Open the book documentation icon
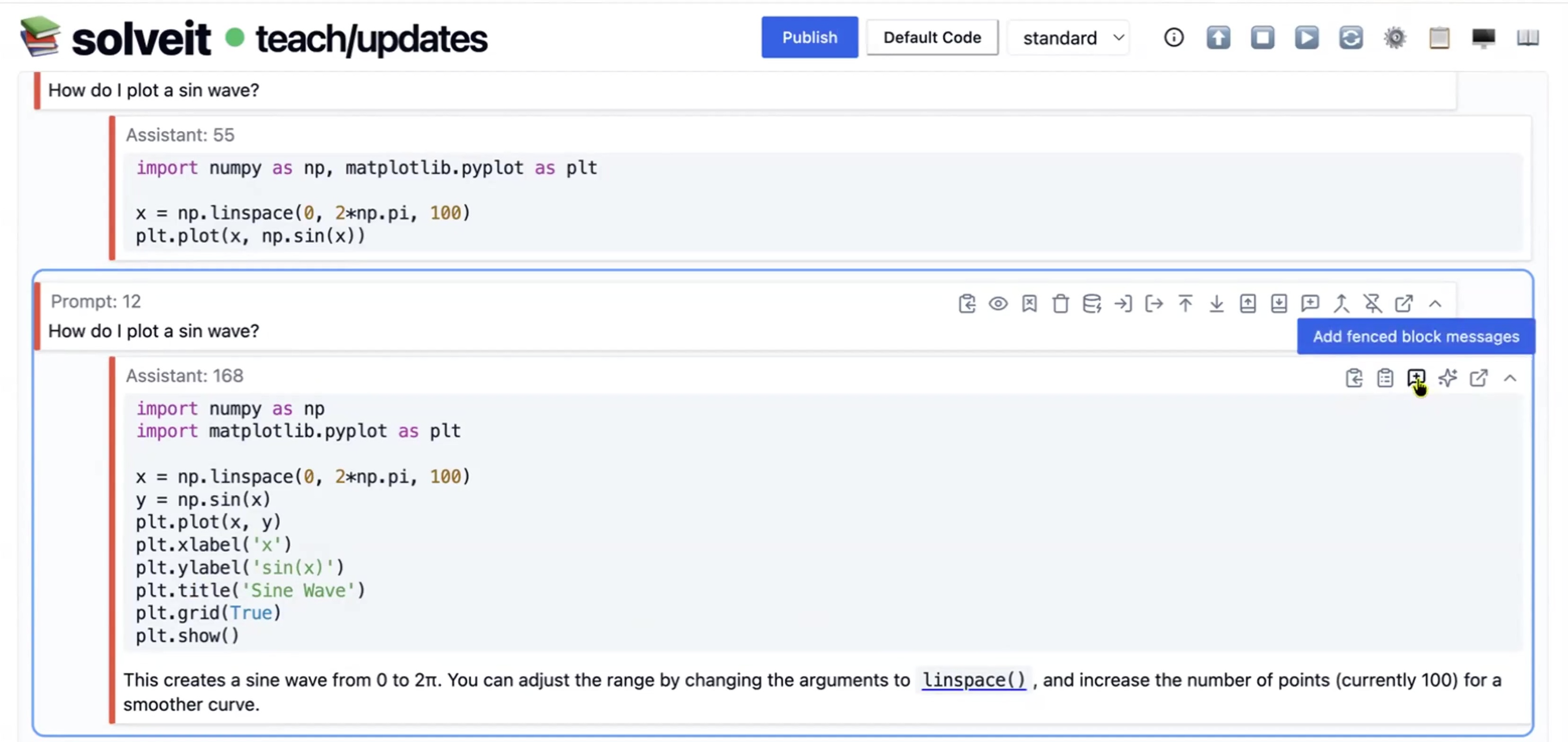 point(1527,38)
